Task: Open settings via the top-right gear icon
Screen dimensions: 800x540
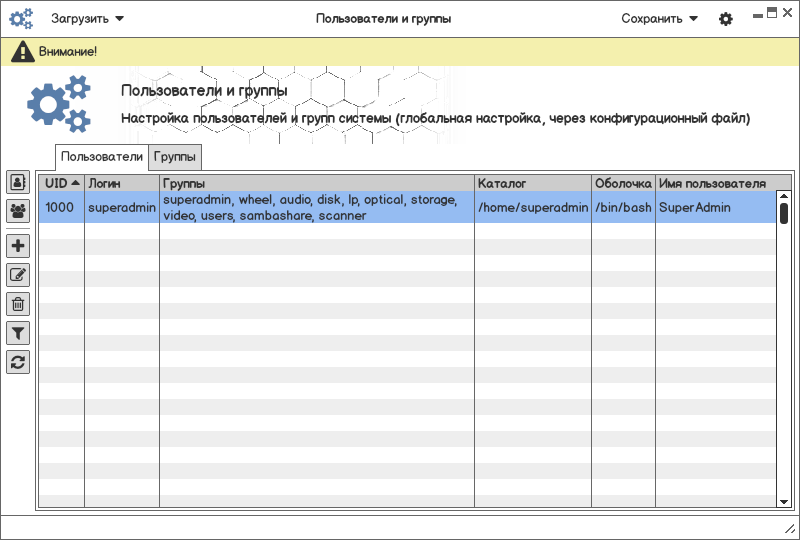Action: click(x=726, y=19)
